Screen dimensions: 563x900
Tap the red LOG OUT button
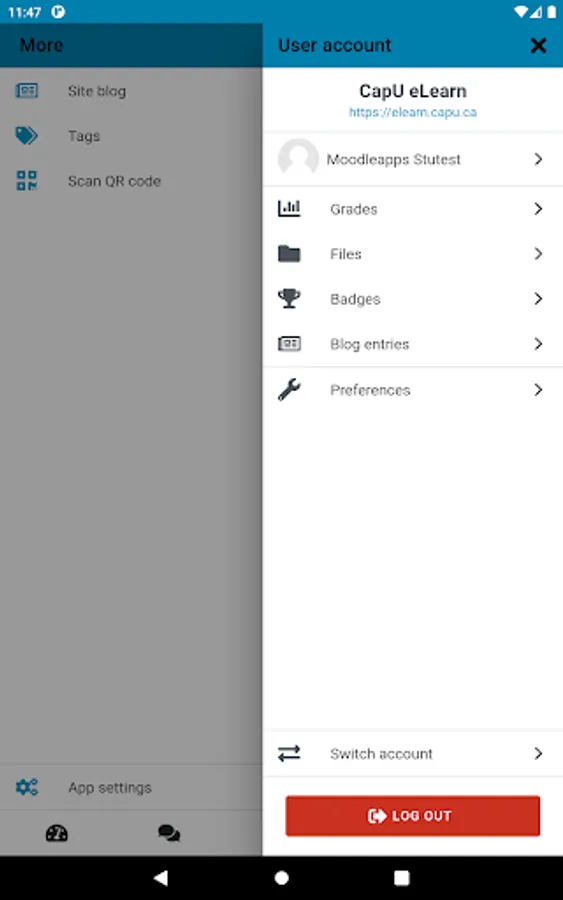click(x=413, y=816)
